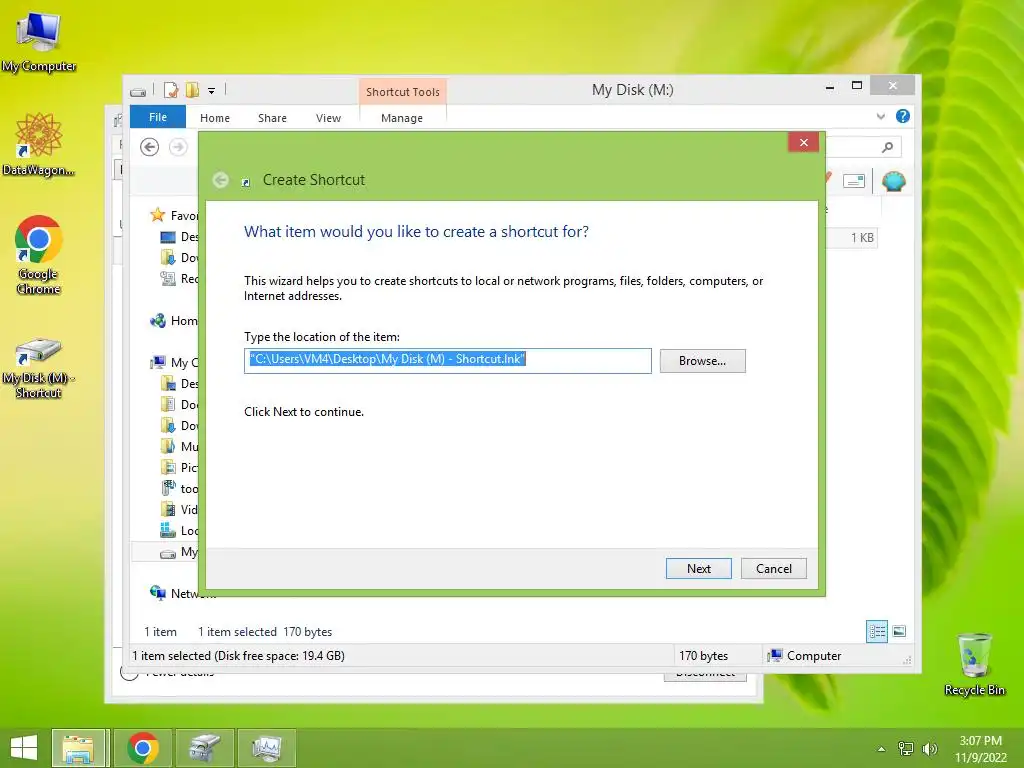The width and height of the screenshot is (1024, 768).
Task: Expand the ribbon chevron
Action: click(880, 116)
